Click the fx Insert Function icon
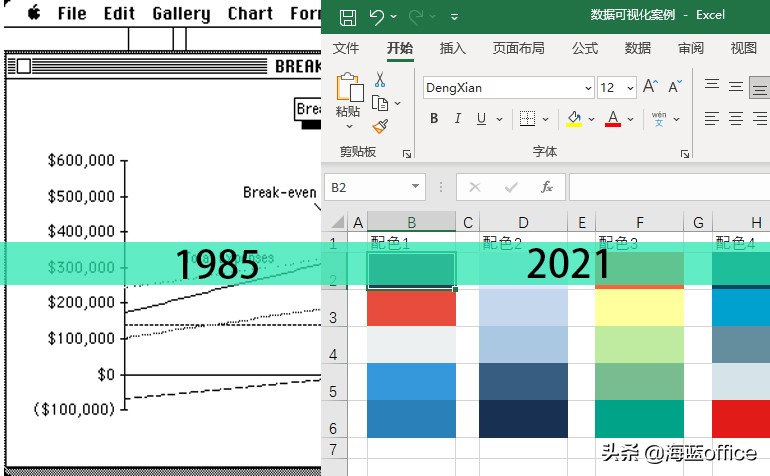 [547, 187]
